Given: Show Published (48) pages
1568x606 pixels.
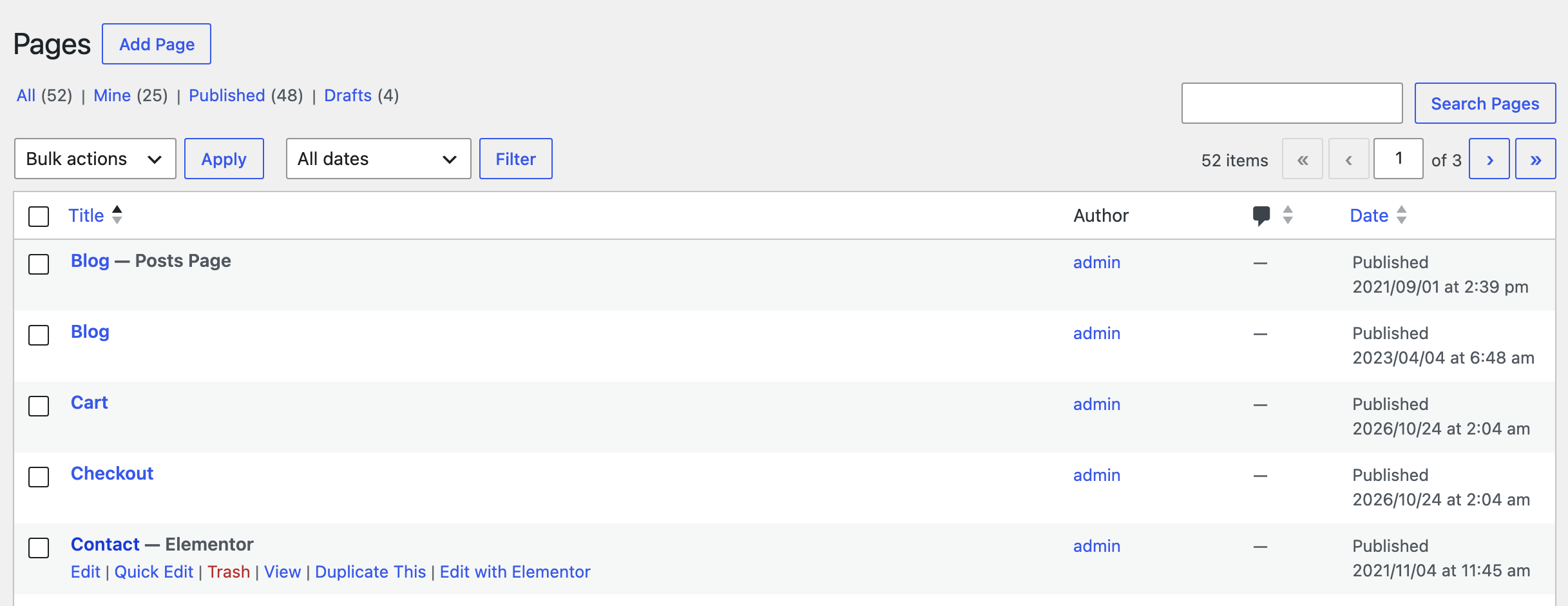Looking at the screenshot, I should point(246,95).
